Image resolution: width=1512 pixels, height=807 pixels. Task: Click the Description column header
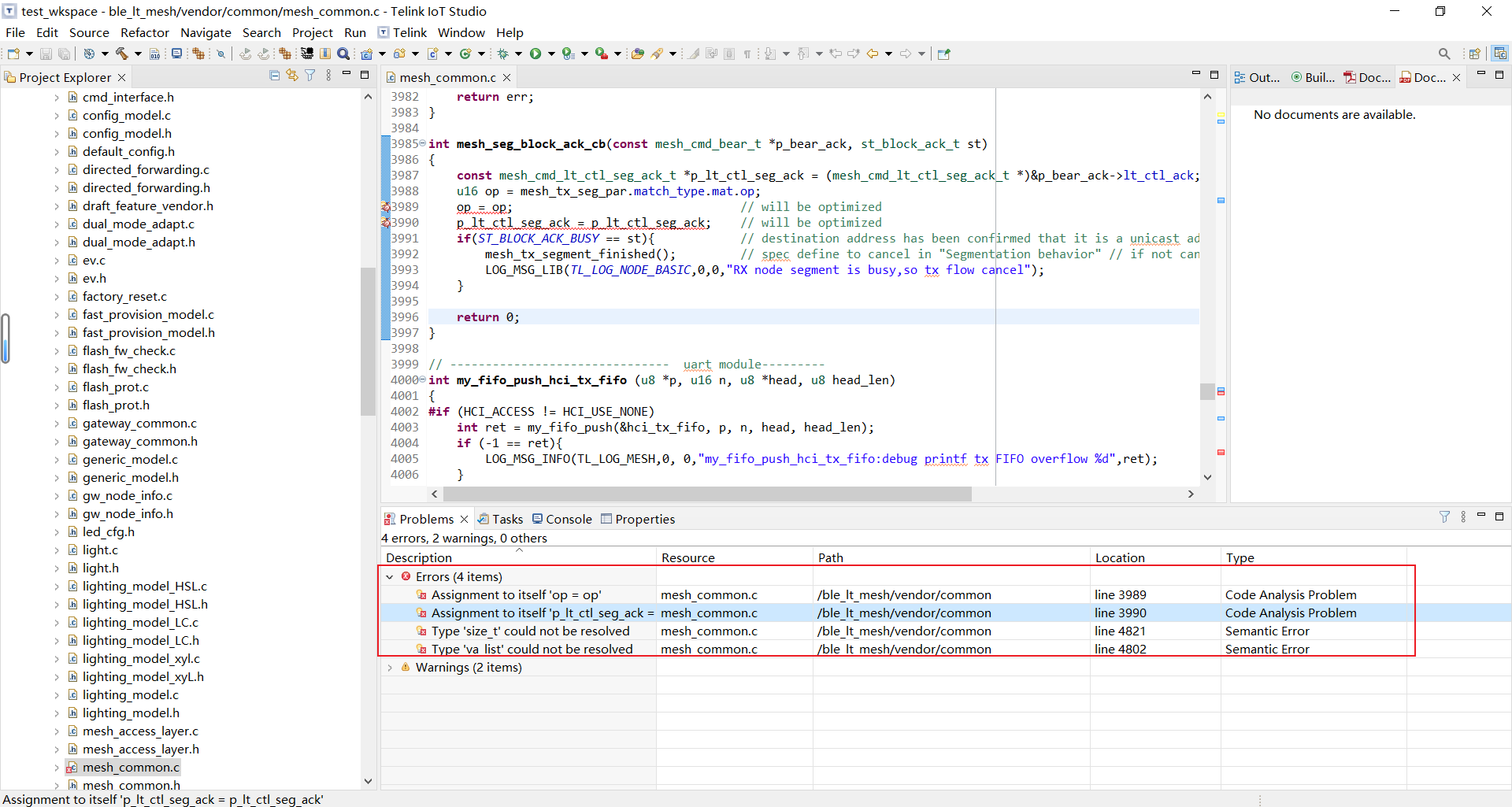tap(518, 557)
